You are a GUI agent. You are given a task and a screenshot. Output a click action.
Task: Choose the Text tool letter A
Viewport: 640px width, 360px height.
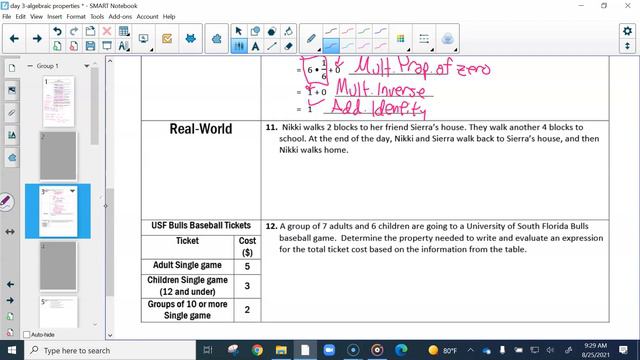coord(256,46)
